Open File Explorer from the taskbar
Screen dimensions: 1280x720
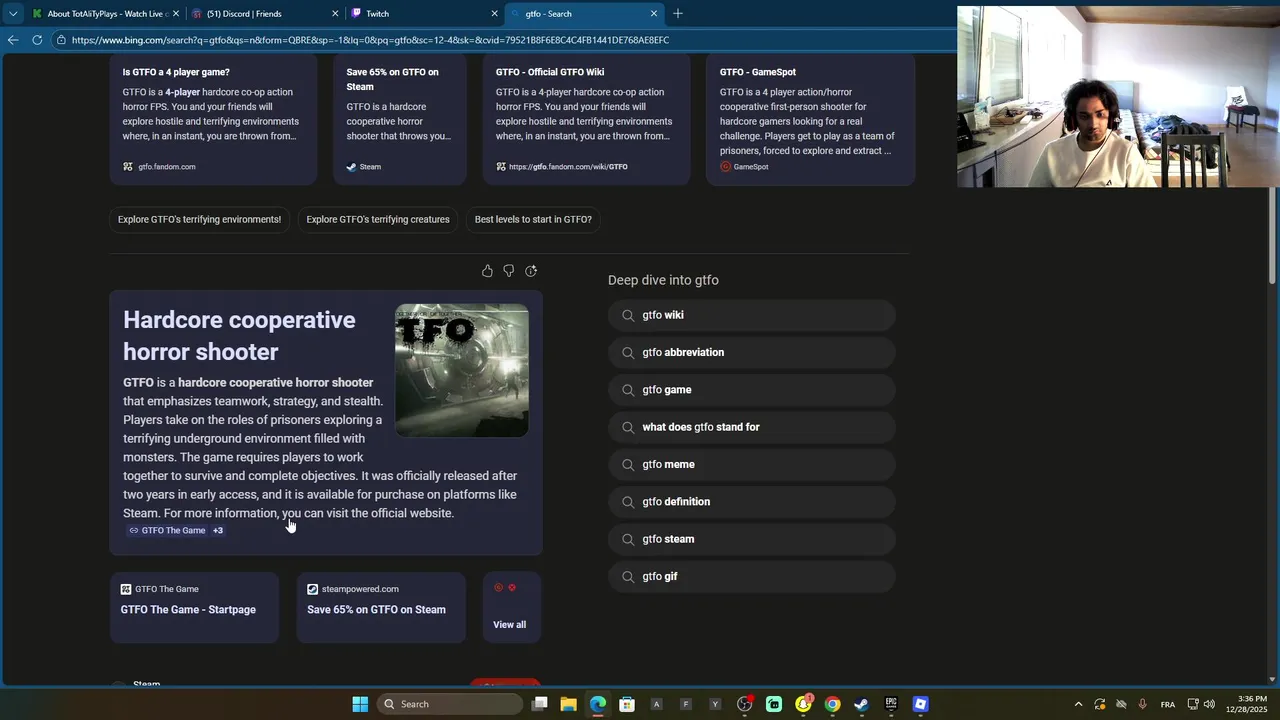pos(568,704)
